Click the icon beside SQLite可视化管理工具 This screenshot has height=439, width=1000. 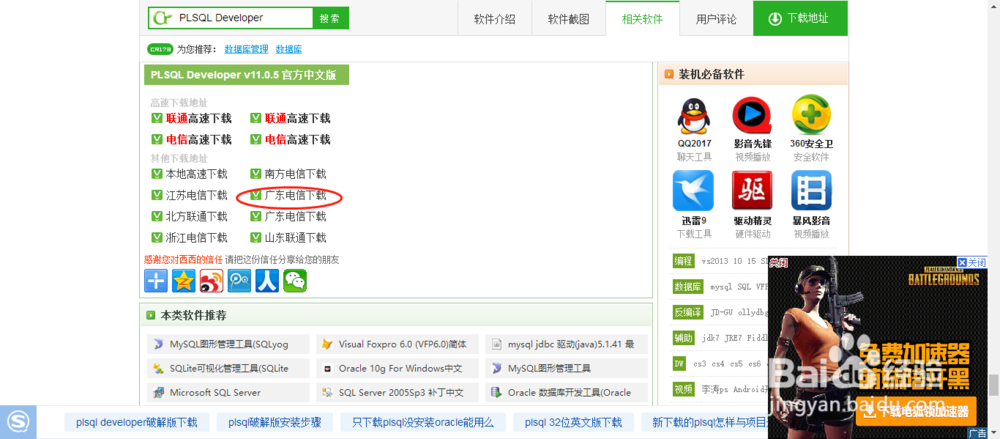tap(158, 368)
